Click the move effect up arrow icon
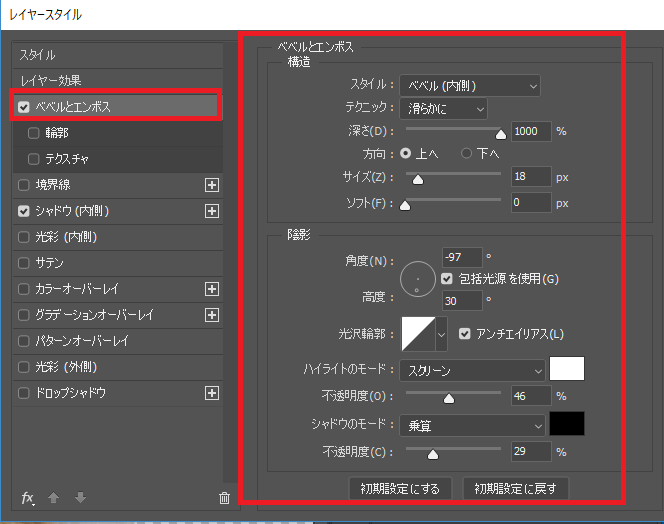This screenshot has width=664, height=524. pyautogui.click(x=53, y=497)
